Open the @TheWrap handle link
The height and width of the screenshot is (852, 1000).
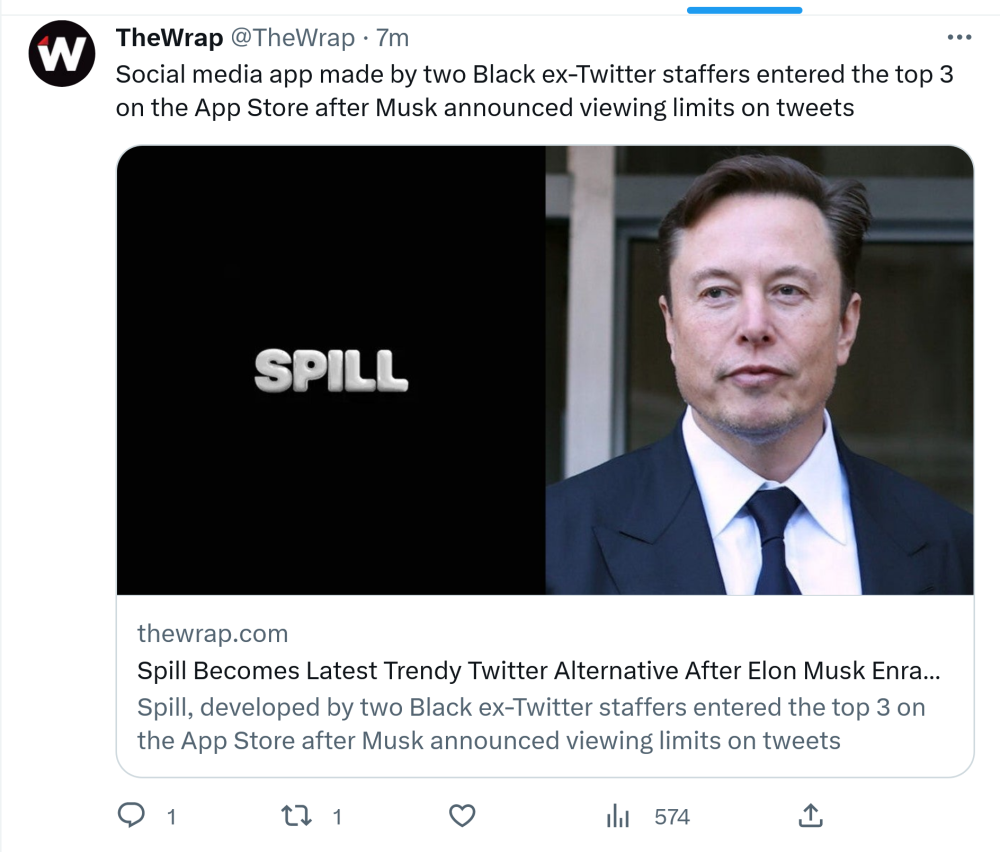tap(293, 38)
